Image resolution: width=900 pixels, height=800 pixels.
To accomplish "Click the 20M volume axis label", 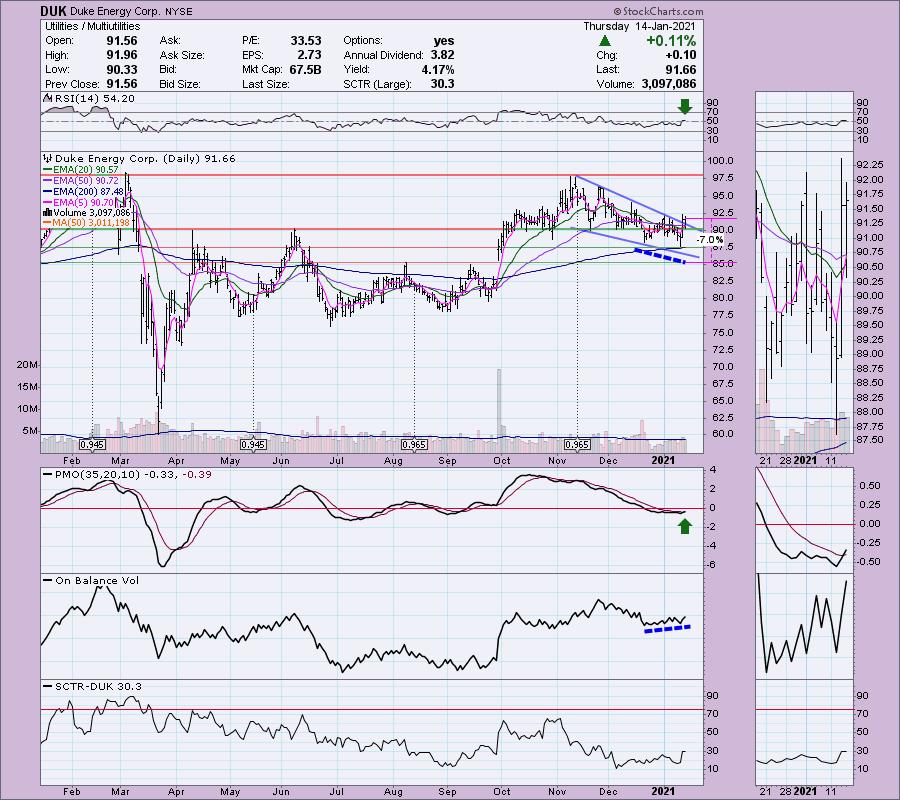I will point(28,365).
